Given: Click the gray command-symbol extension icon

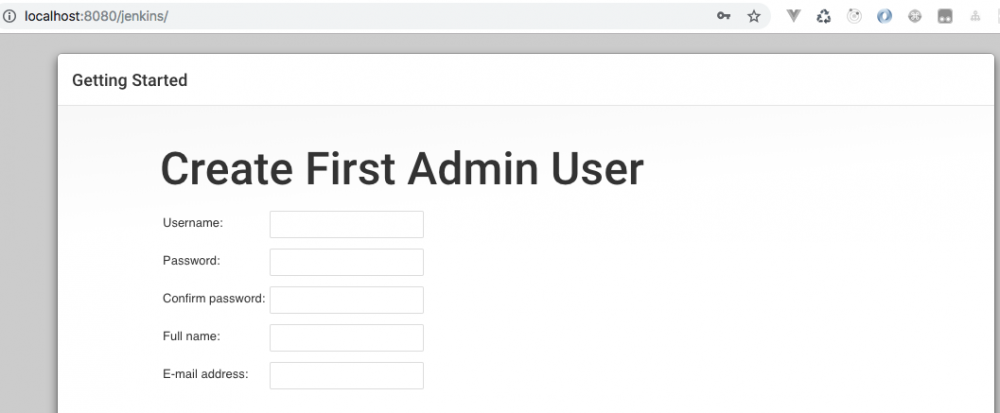Looking at the screenshot, I should tap(914, 16).
